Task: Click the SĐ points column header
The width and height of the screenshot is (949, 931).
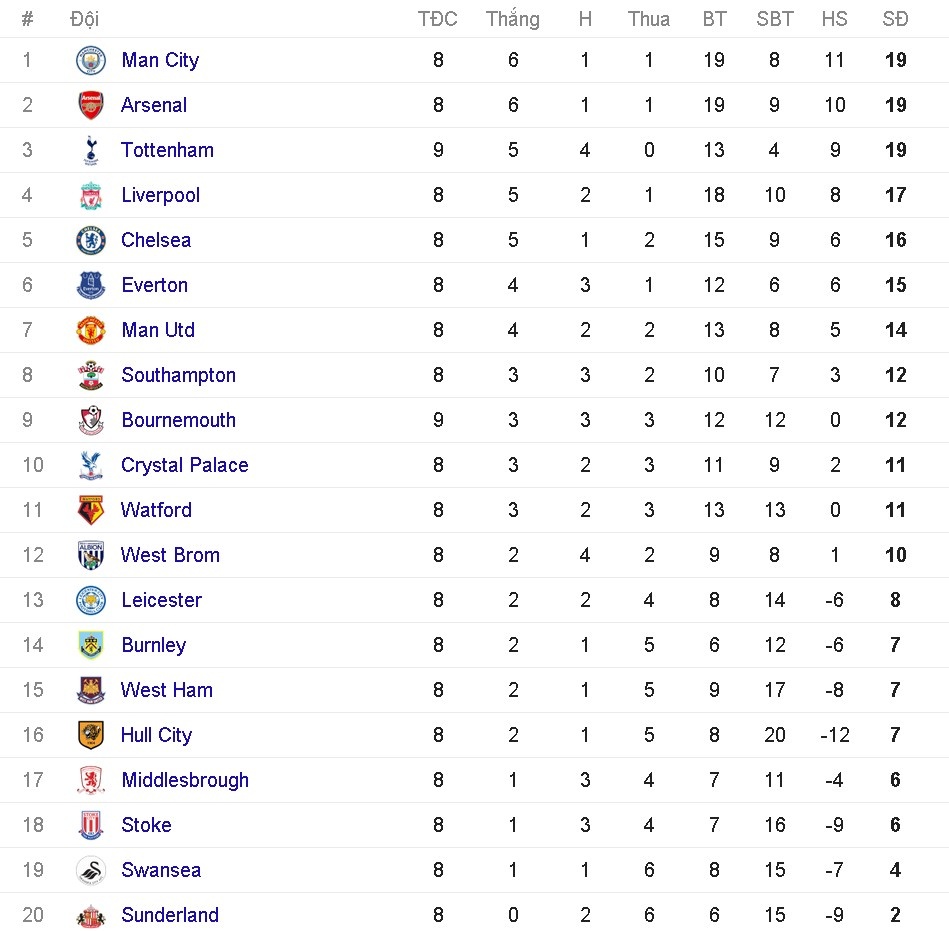Action: pos(895,19)
